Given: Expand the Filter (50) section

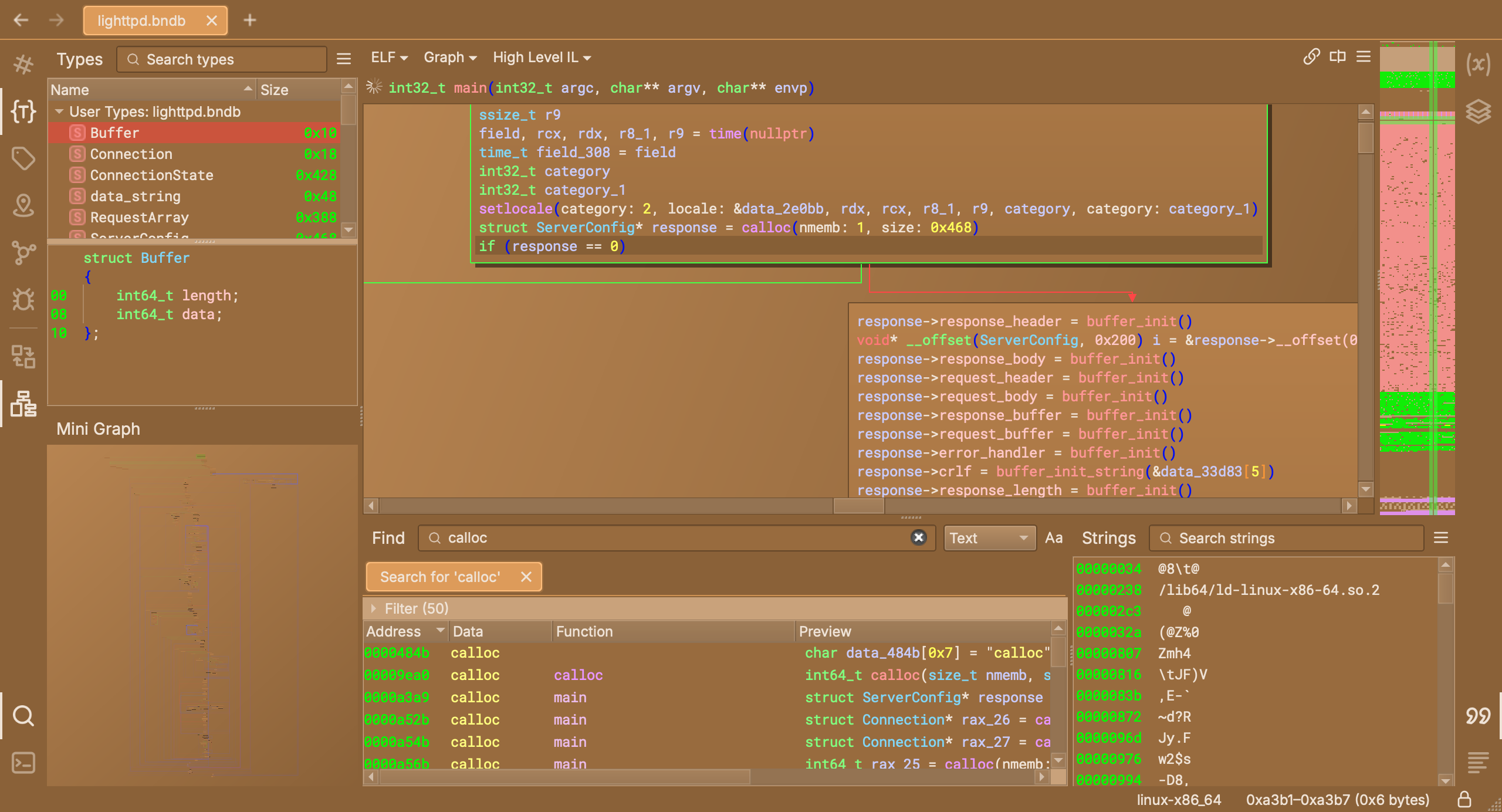Looking at the screenshot, I should 373,608.
